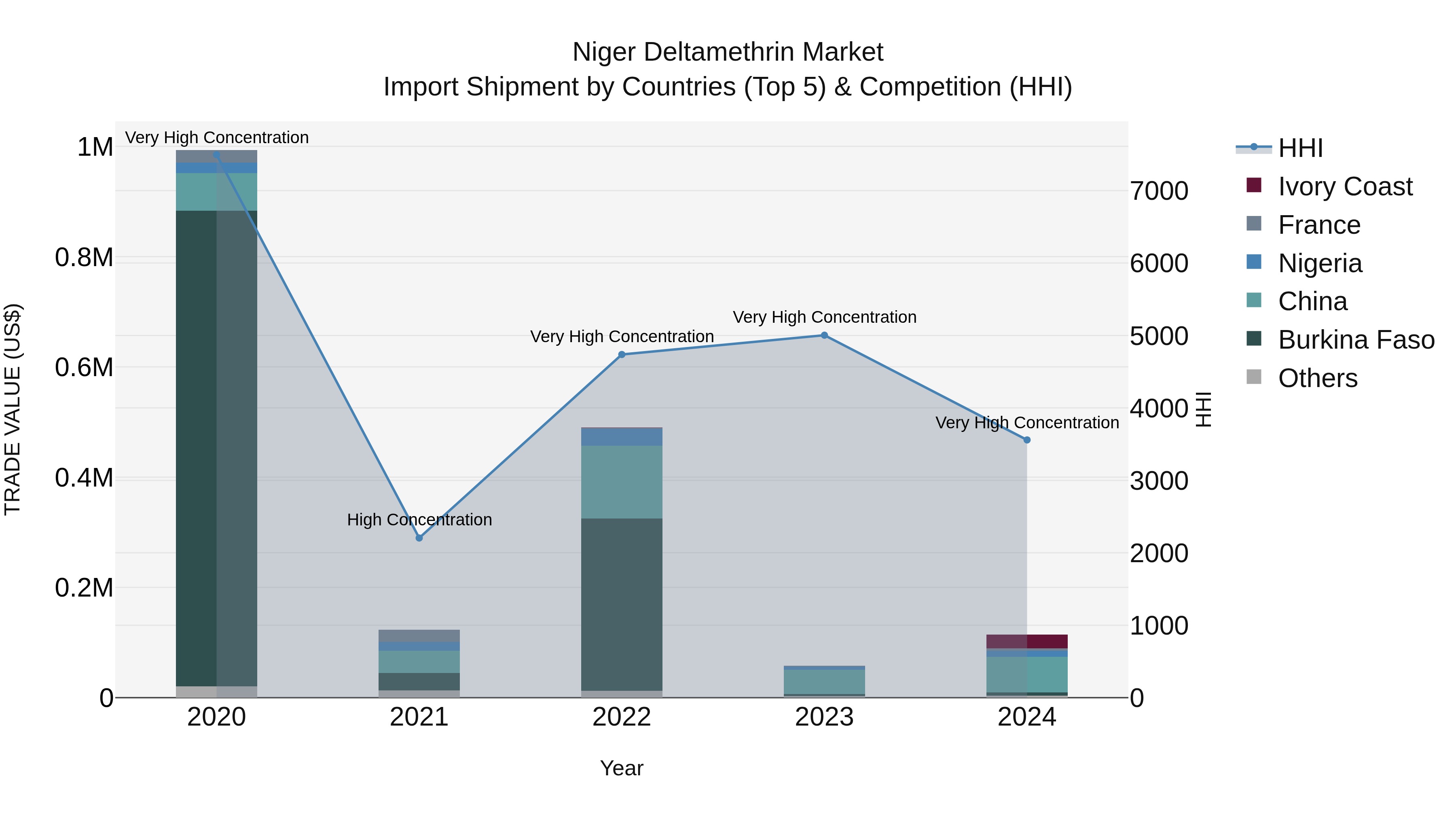This screenshot has width=1456, height=819.
Task: Click the '1000' right axis tick label
Action: tap(1159, 626)
